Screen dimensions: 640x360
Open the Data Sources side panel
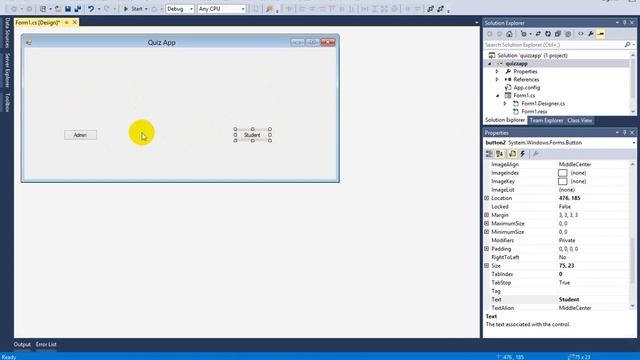[7, 33]
